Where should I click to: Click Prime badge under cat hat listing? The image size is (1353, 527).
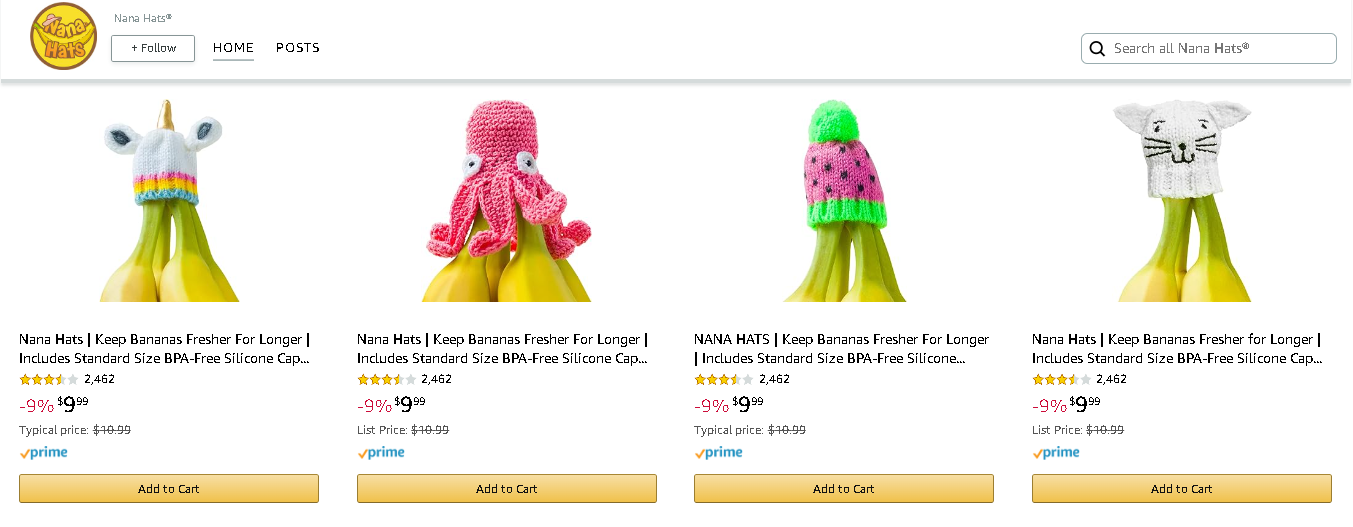coord(1056,453)
